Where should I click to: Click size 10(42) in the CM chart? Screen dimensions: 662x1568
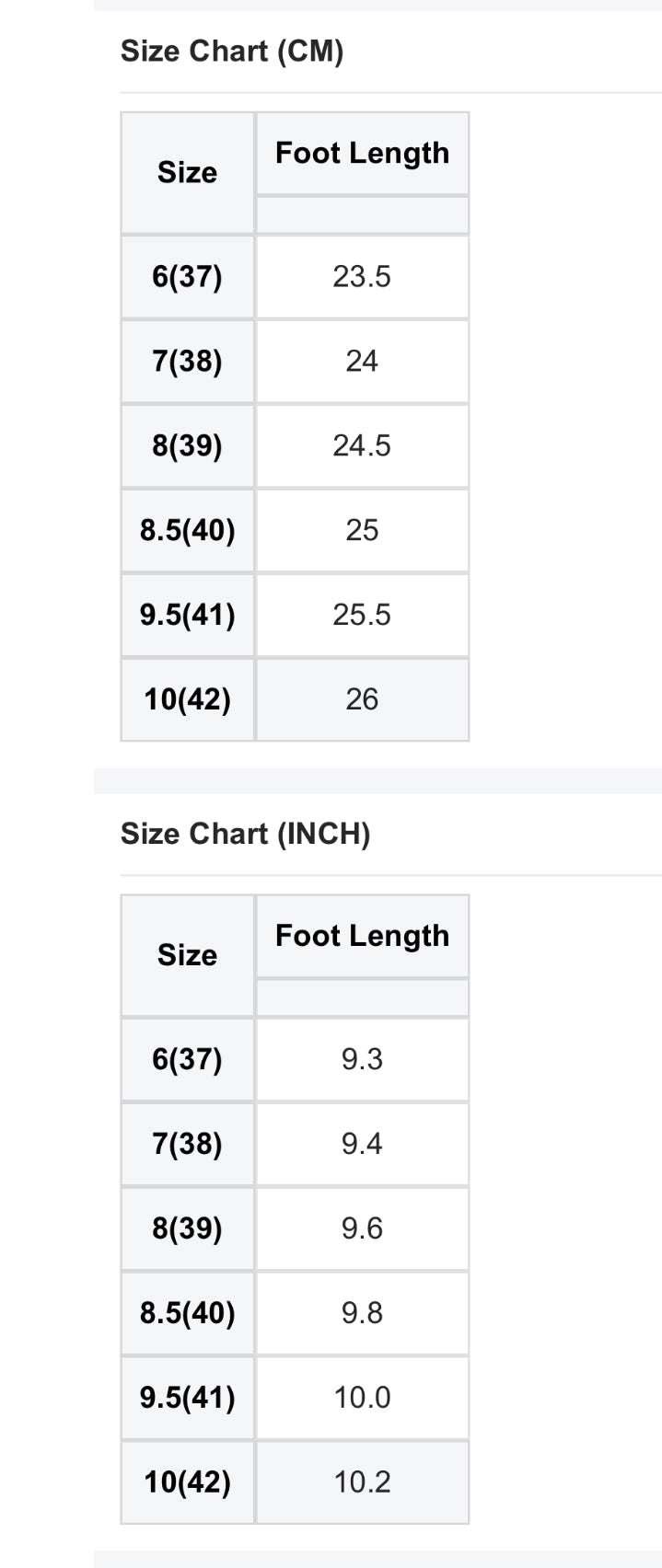coord(188,699)
